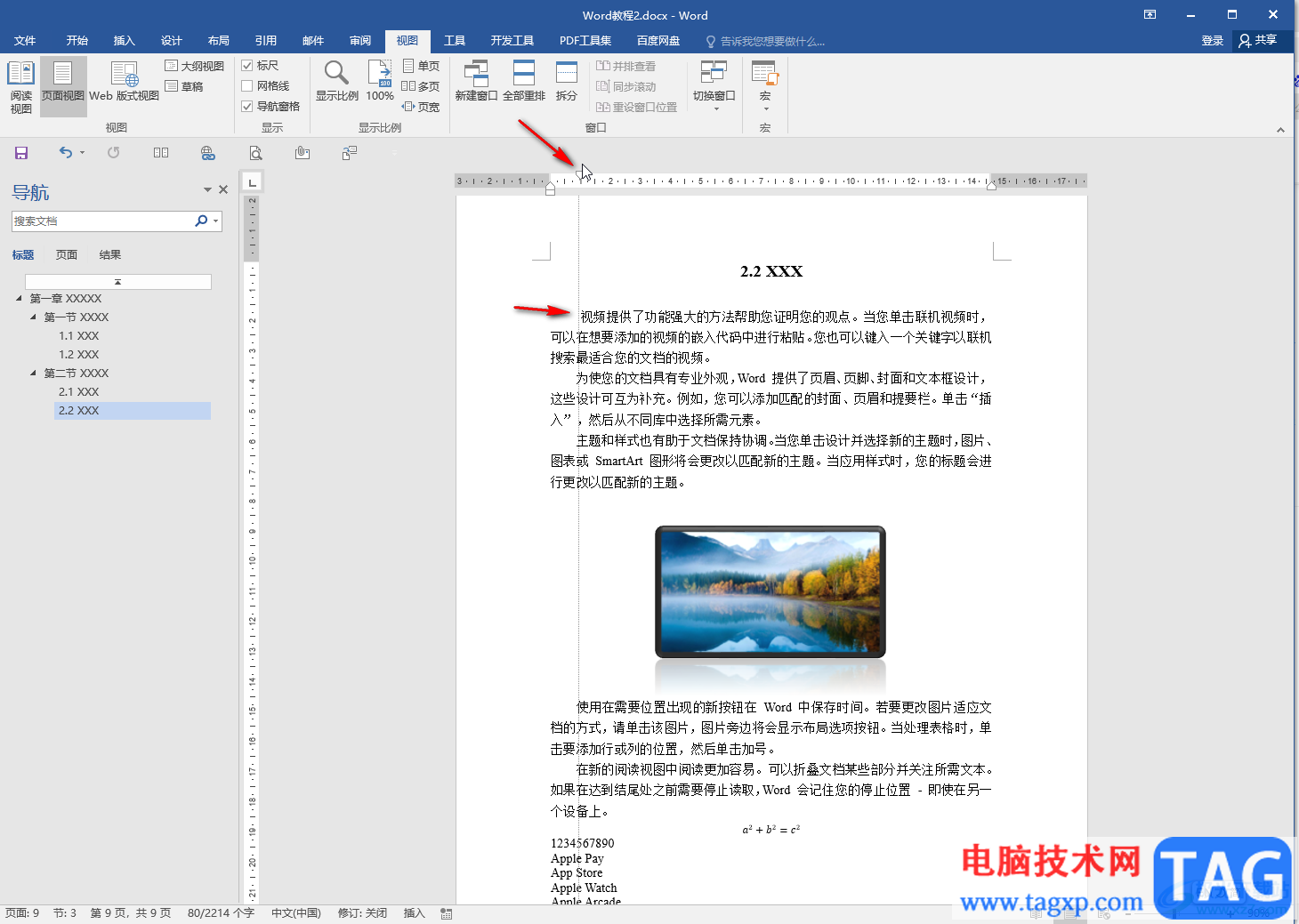The image size is (1299, 924).
Task: Open the undo history dropdown arrow
Action: point(82,153)
